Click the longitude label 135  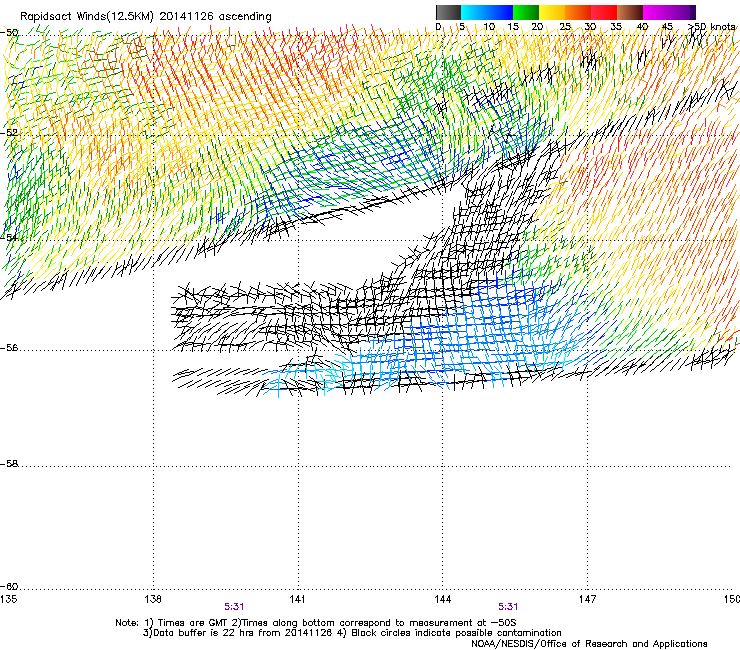[x=8, y=599]
